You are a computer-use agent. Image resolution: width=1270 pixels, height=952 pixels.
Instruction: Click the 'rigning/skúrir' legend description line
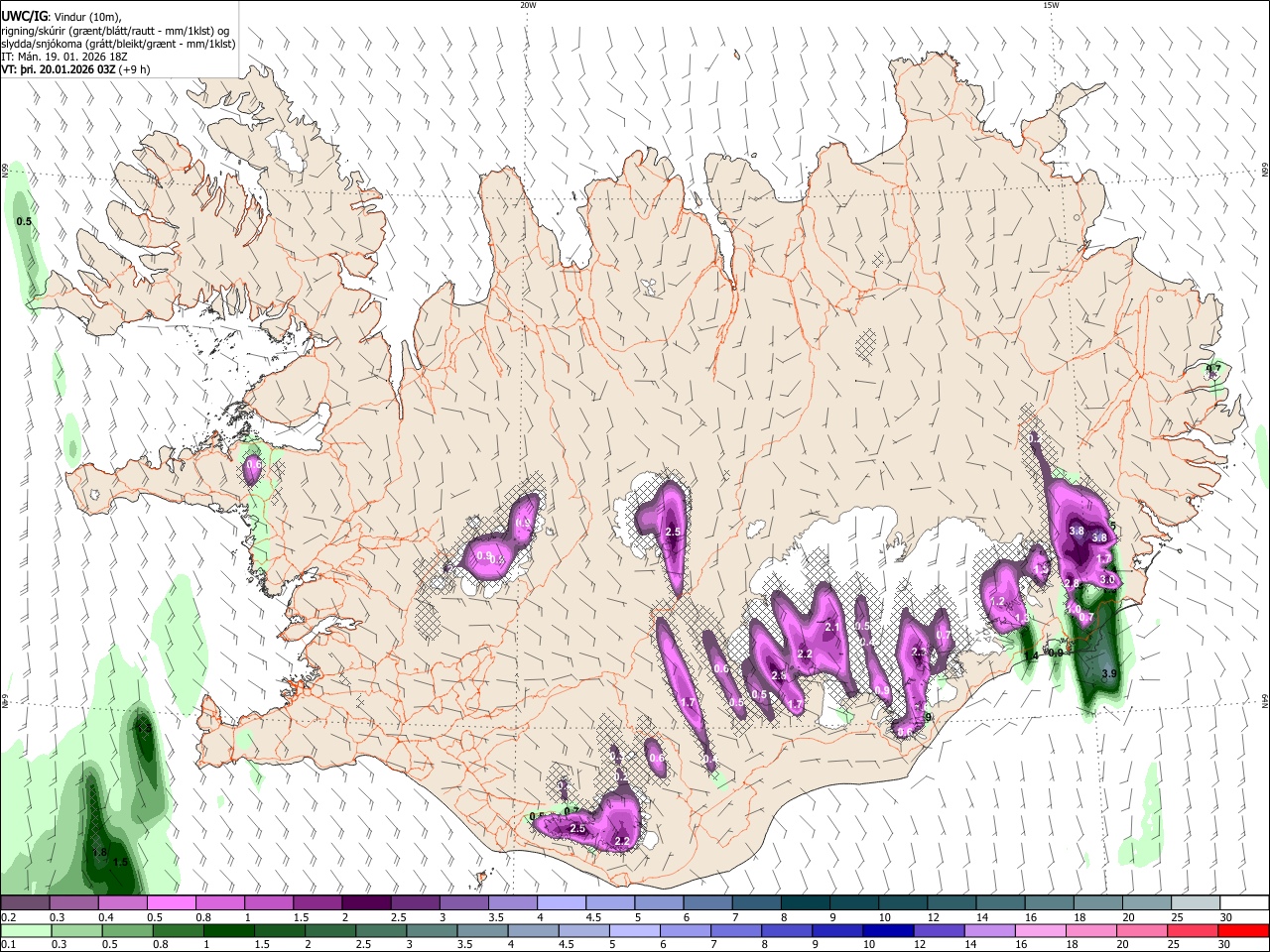[115, 30]
